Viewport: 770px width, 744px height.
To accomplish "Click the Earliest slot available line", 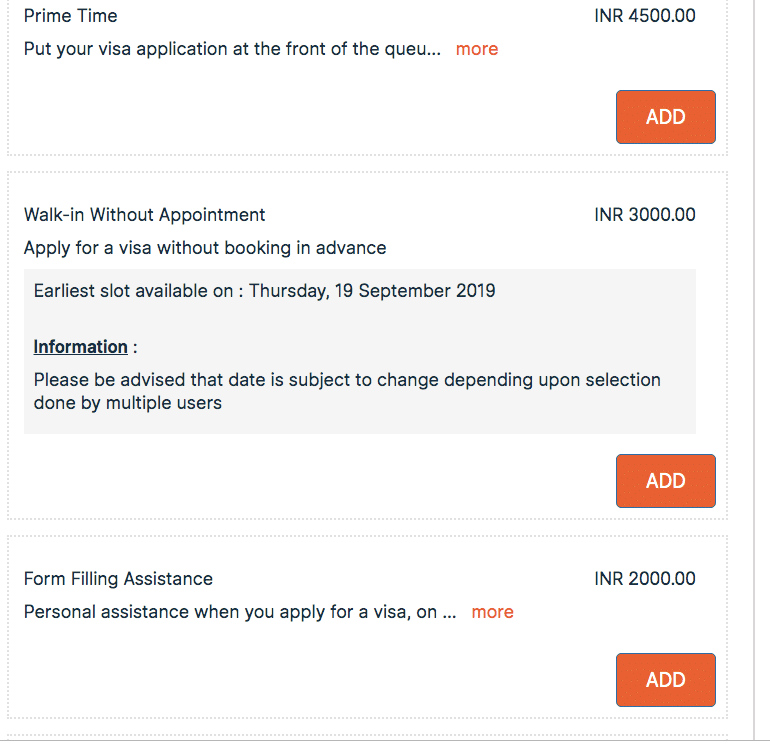I will pyautogui.click(x=138, y=292).
